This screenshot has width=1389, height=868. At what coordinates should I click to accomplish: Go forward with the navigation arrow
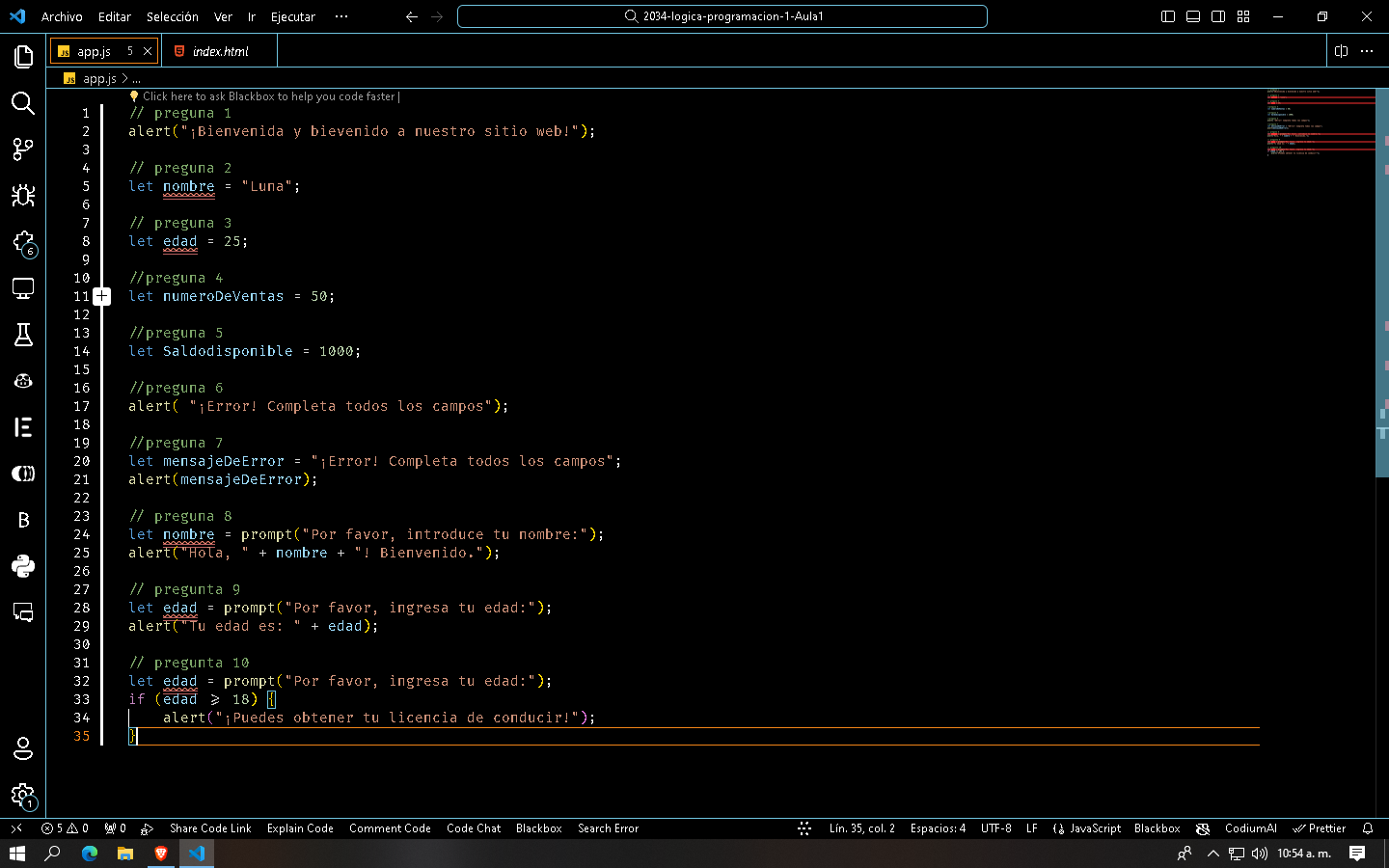coord(437,16)
